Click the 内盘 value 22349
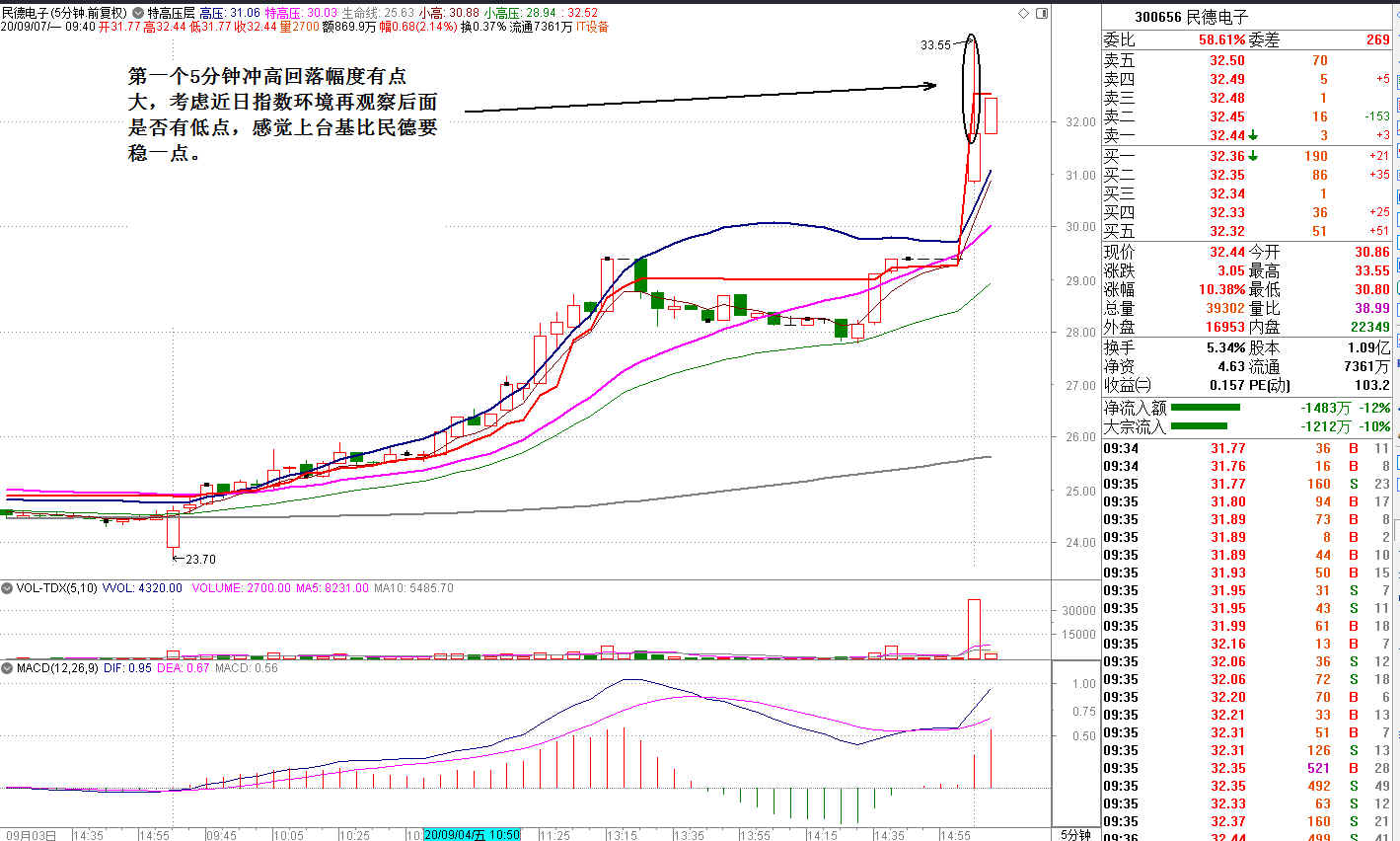 coord(1370,327)
